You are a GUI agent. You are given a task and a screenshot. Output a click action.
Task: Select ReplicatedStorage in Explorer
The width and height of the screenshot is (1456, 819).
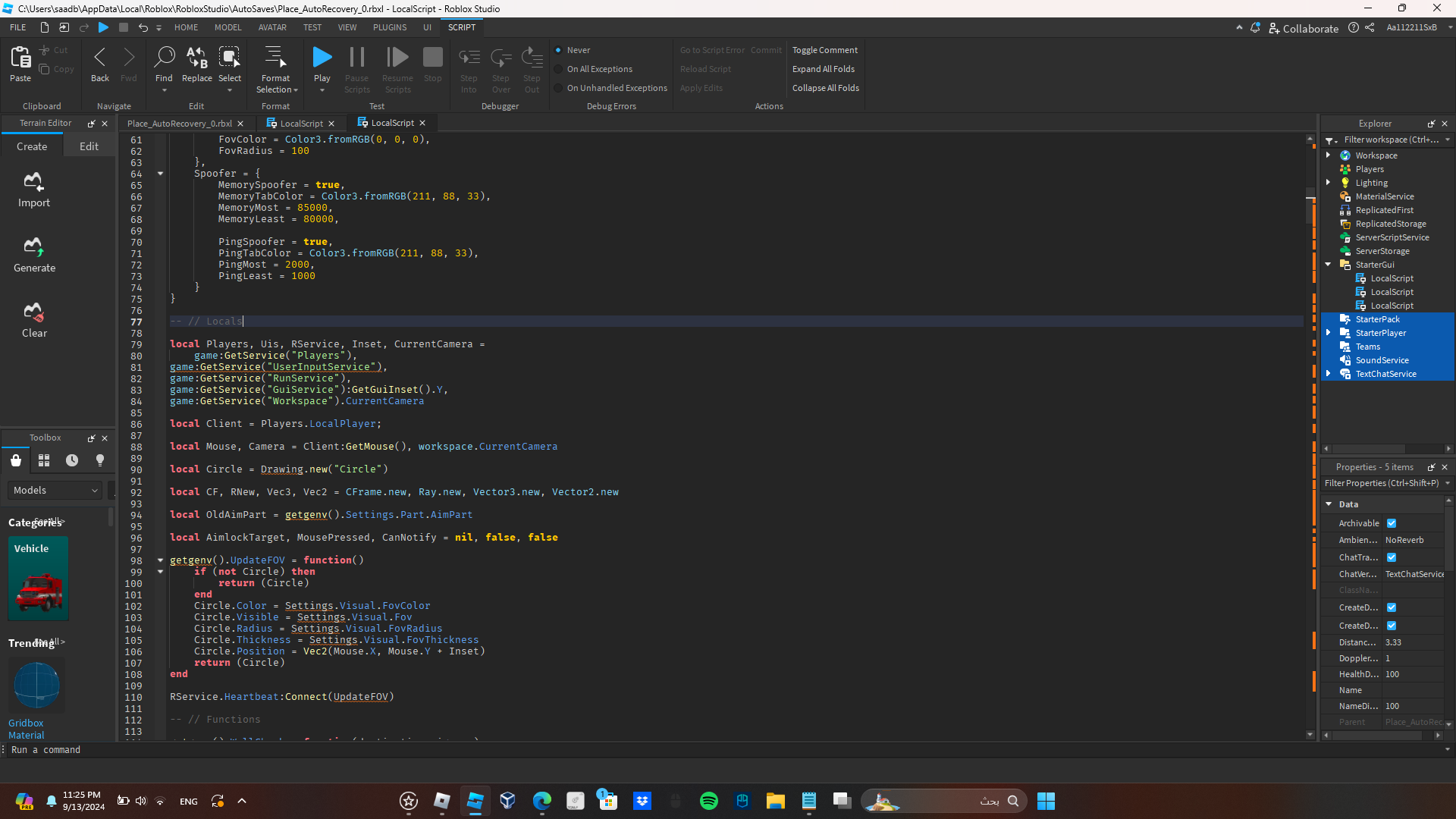pos(1391,224)
